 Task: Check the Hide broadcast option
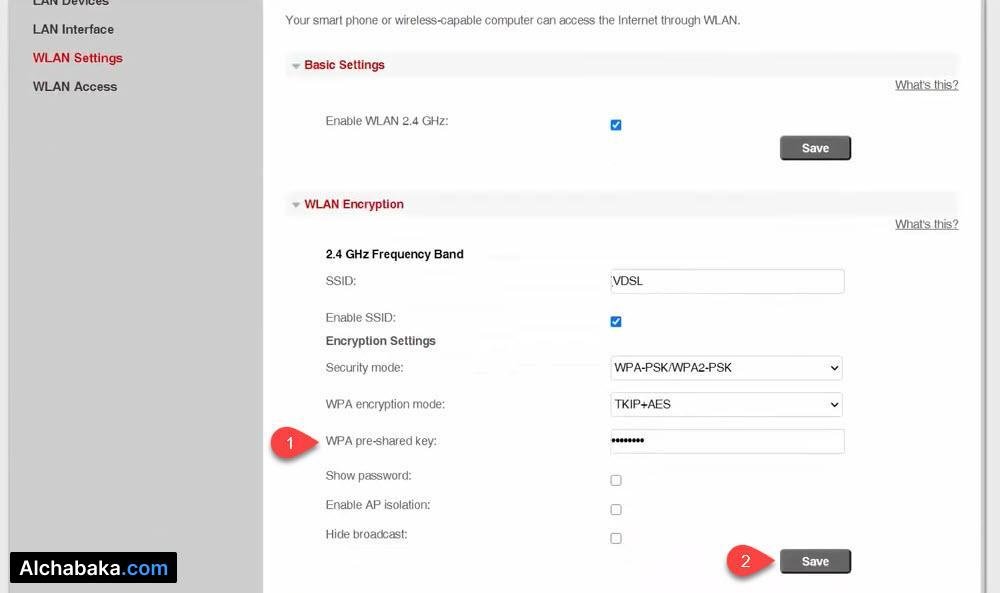coord(615,538)
